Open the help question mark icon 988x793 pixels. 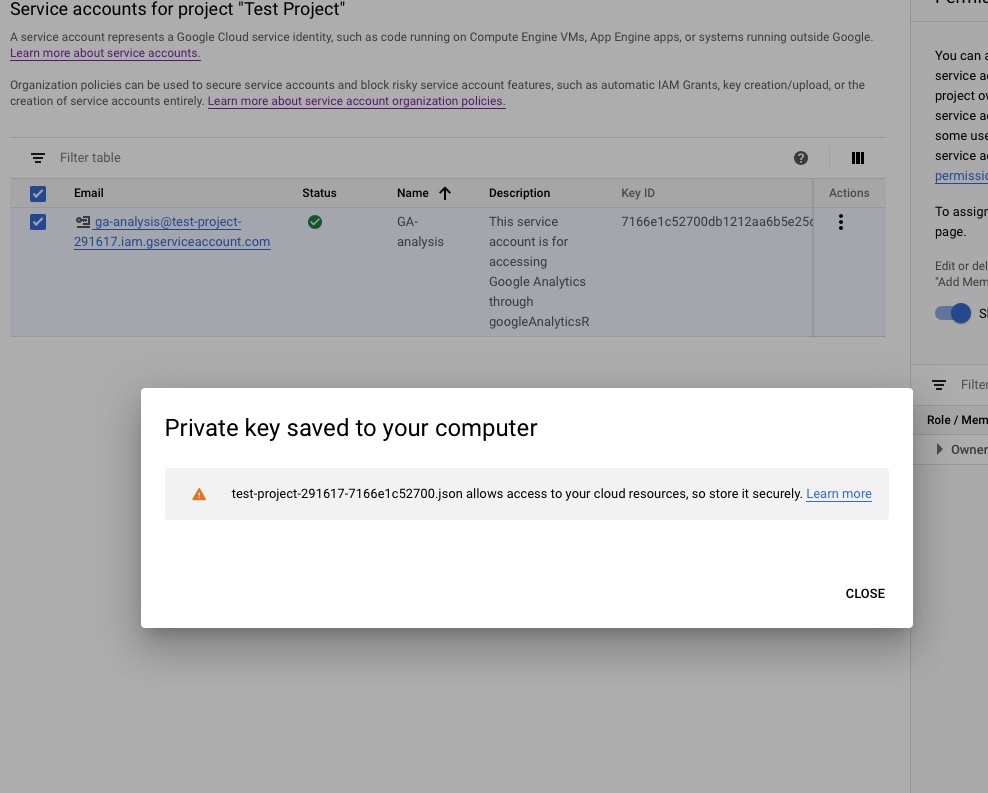[801, 158]
